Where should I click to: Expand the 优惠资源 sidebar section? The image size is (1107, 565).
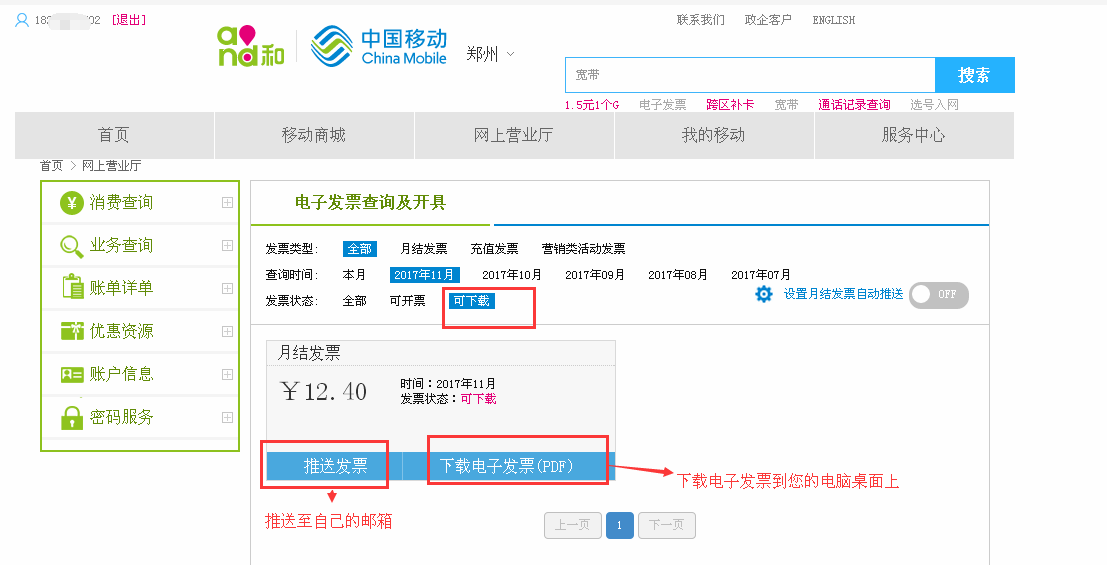pyautogui.click(x=227, y=331)
